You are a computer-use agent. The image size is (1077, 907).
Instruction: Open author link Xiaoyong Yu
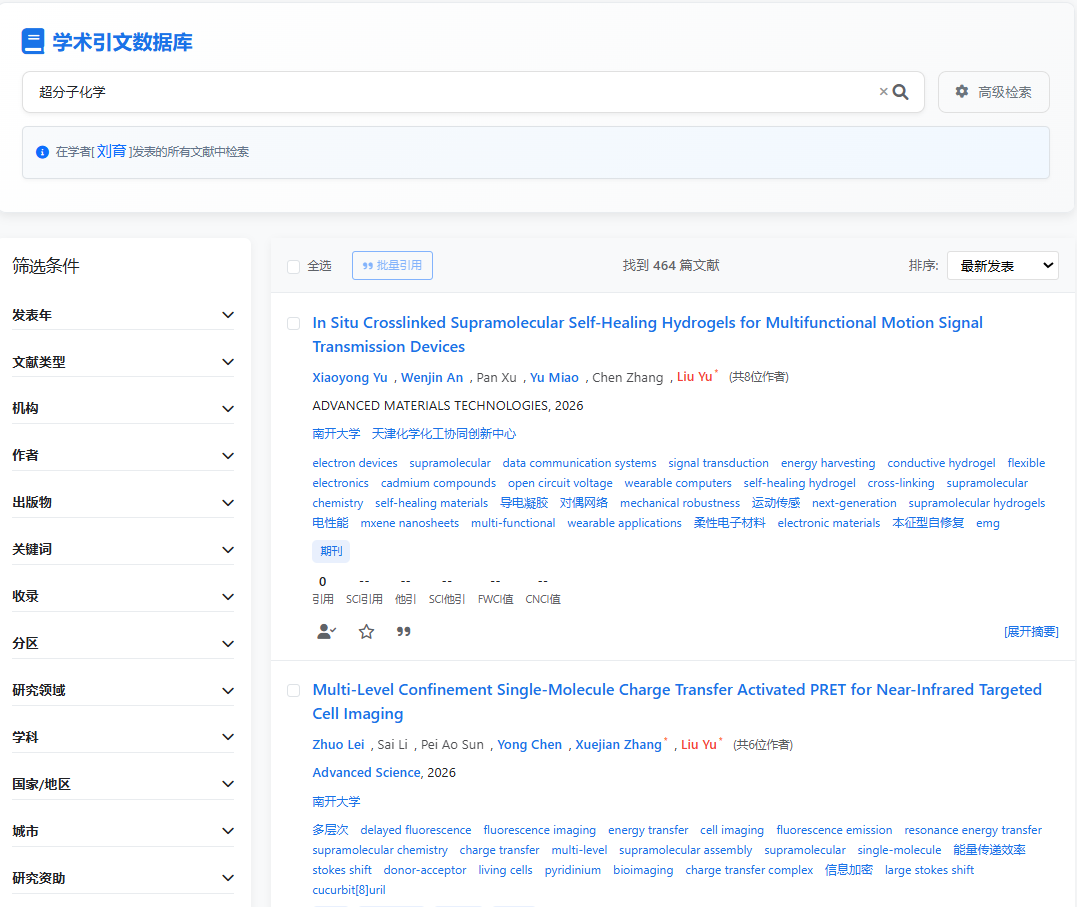point(350,377)
